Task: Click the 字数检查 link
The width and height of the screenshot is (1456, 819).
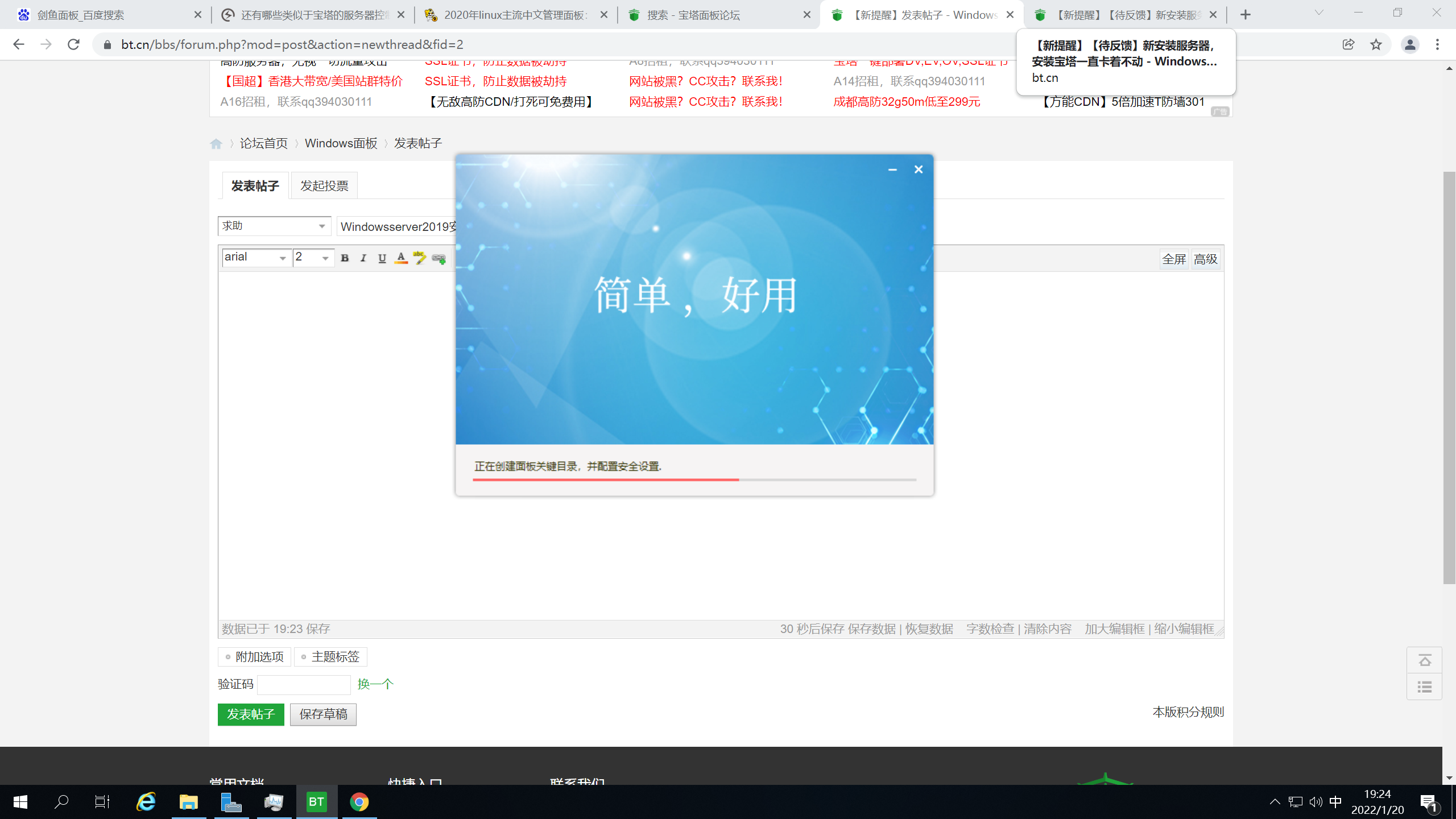Action: tap(990, 629)
